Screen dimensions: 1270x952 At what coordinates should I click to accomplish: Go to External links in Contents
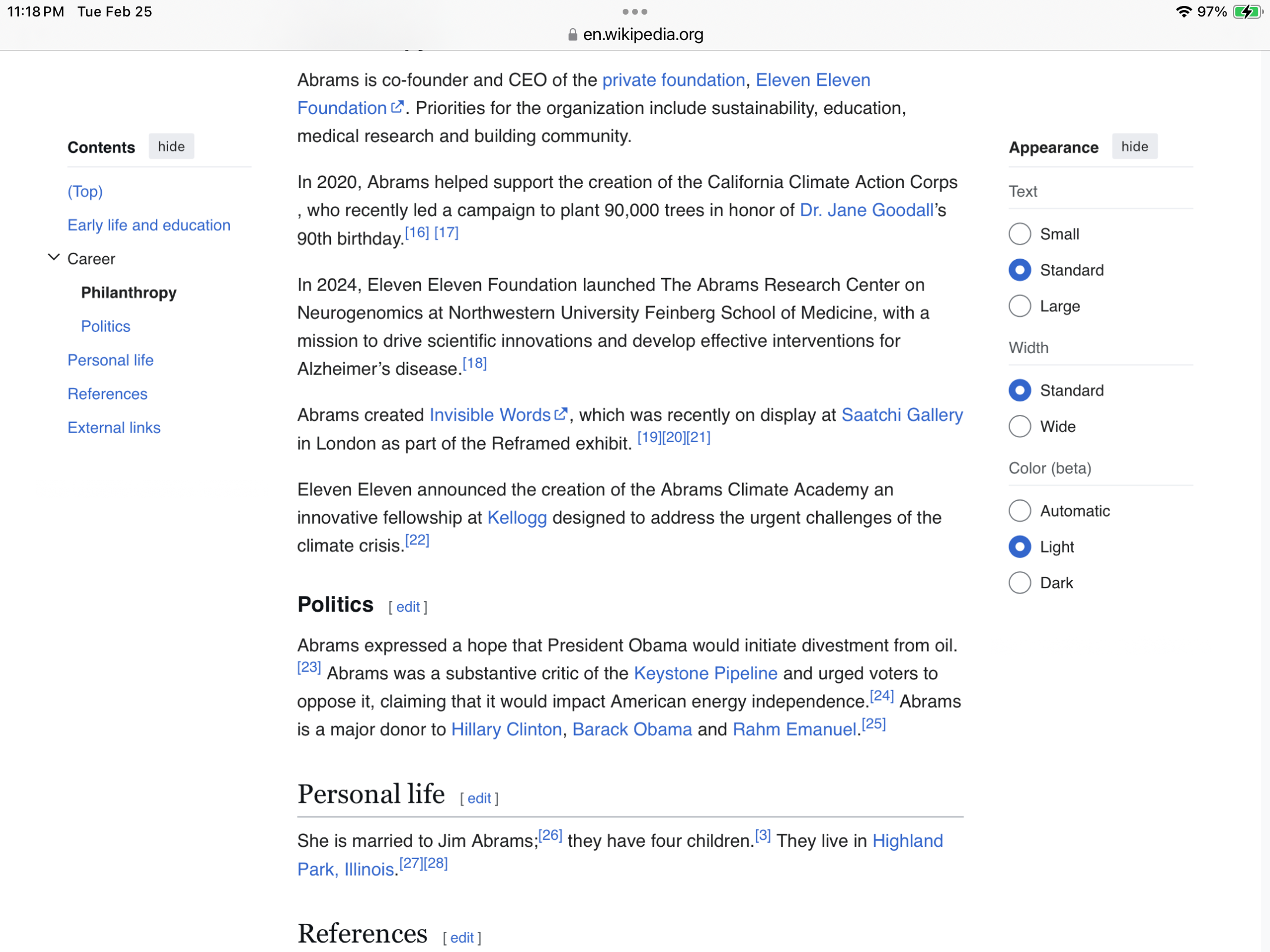(114, 428)
